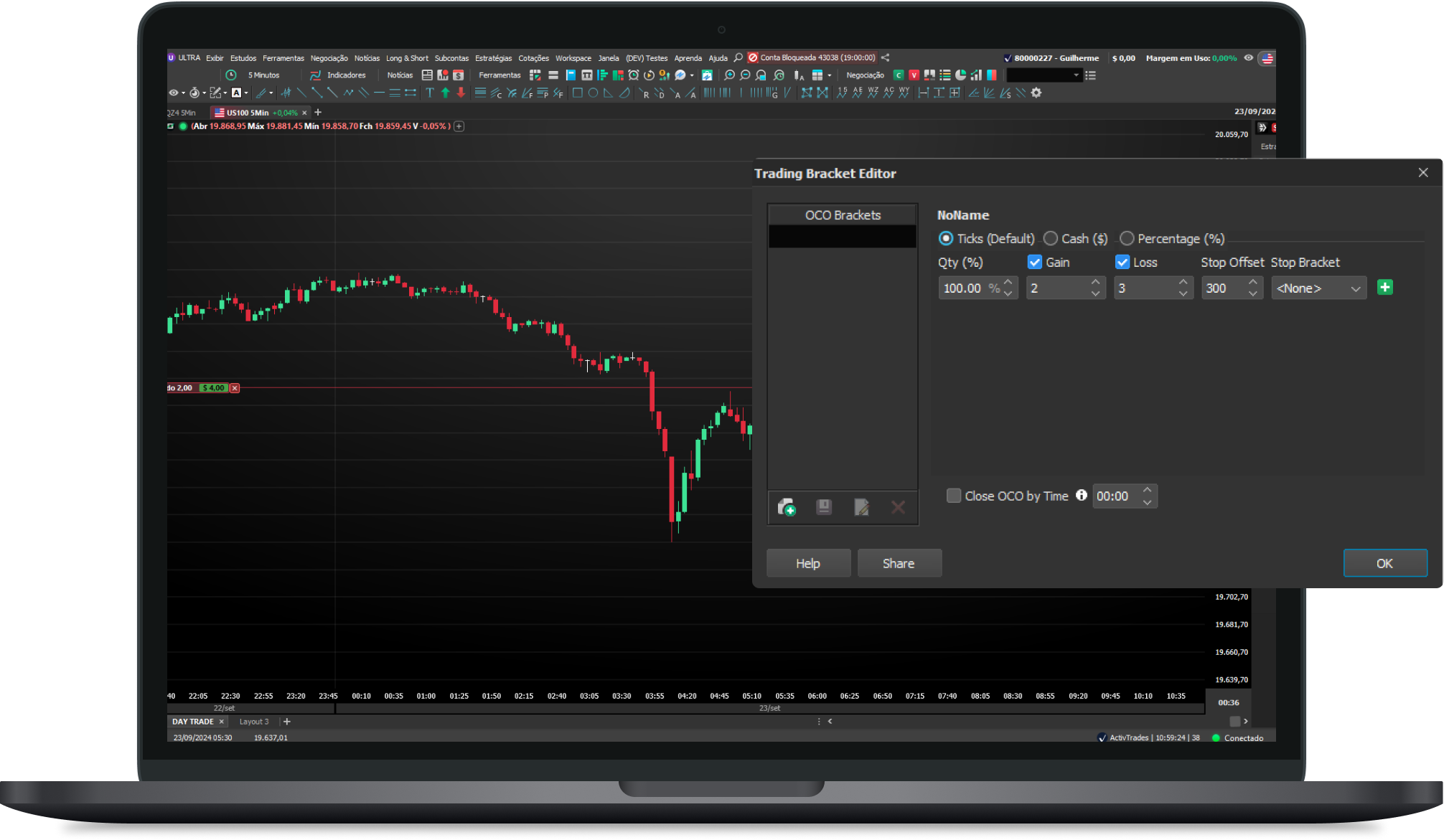1444x840 pixels.
Task: Open the Stop Bracket <None> dropdown
Action: tap(1318, 288)
